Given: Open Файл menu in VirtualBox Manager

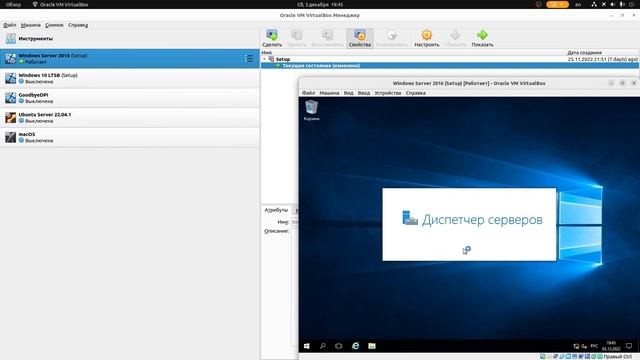Looking at the screenshot, I should [x=10, y=25].
